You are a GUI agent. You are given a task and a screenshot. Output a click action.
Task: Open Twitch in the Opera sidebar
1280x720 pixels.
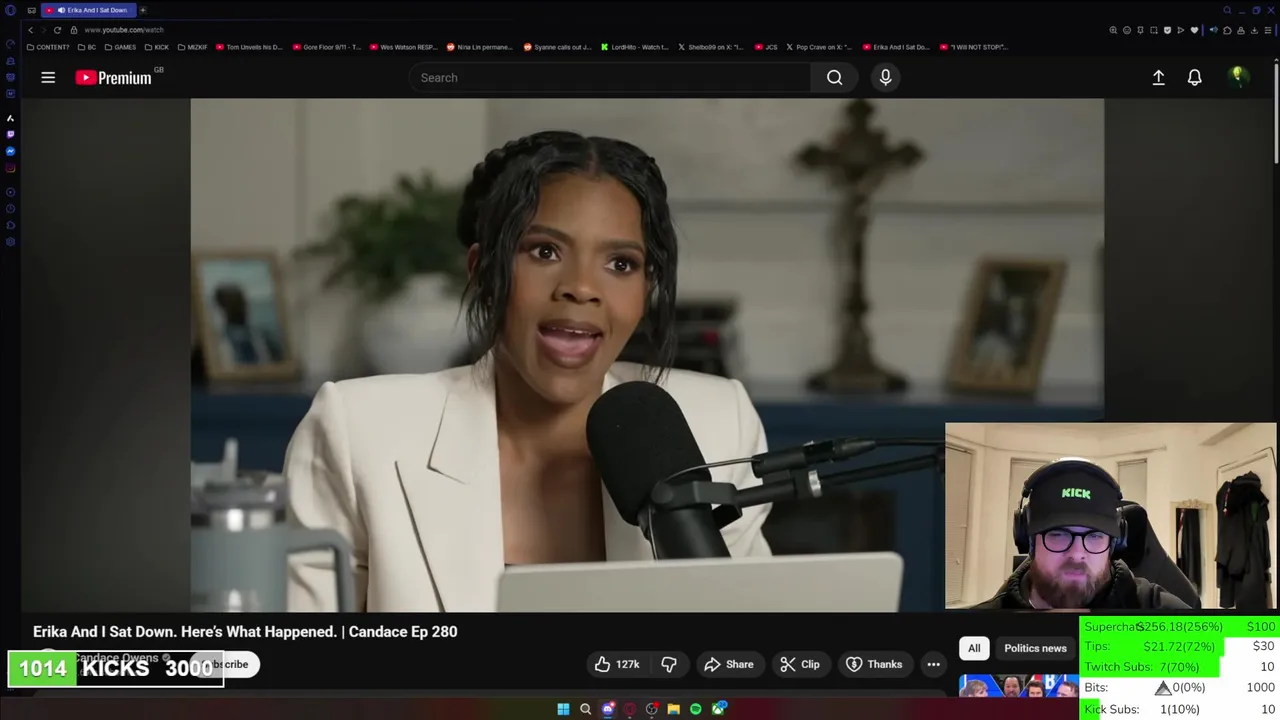[x=10, y=134]
